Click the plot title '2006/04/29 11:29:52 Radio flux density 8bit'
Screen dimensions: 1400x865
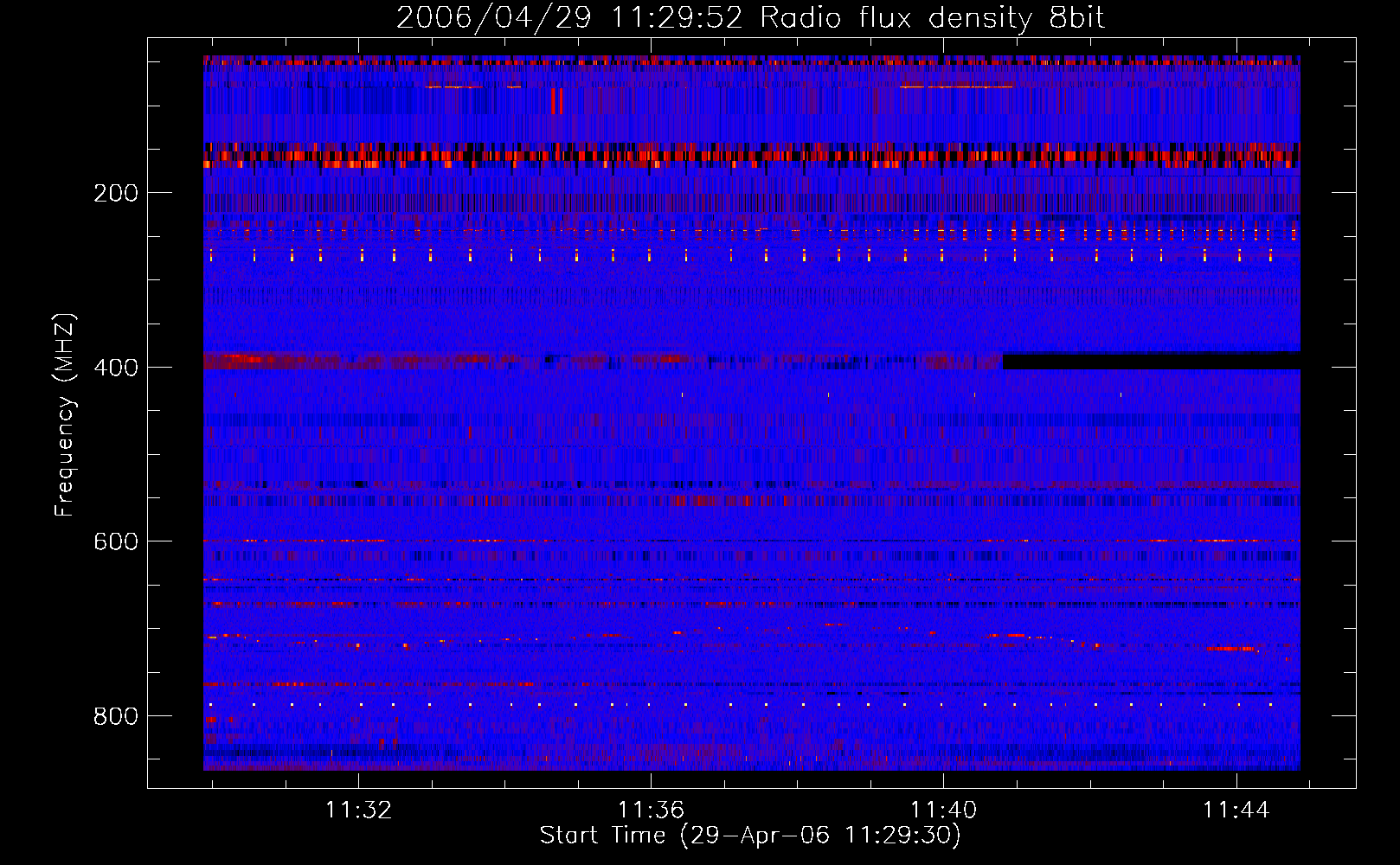750,17
